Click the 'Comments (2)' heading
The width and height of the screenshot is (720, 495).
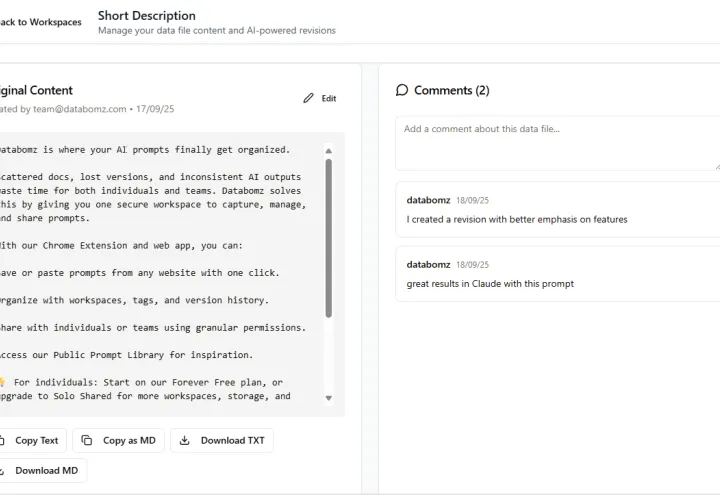point(451,90)
